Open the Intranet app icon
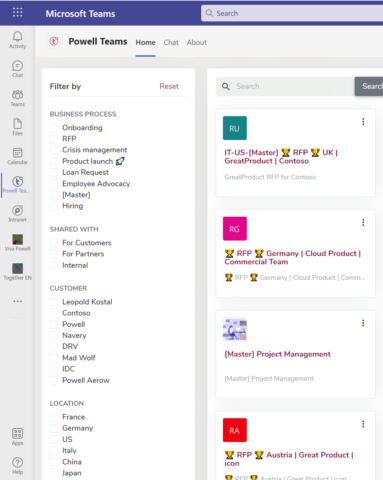 coord(17,210)
